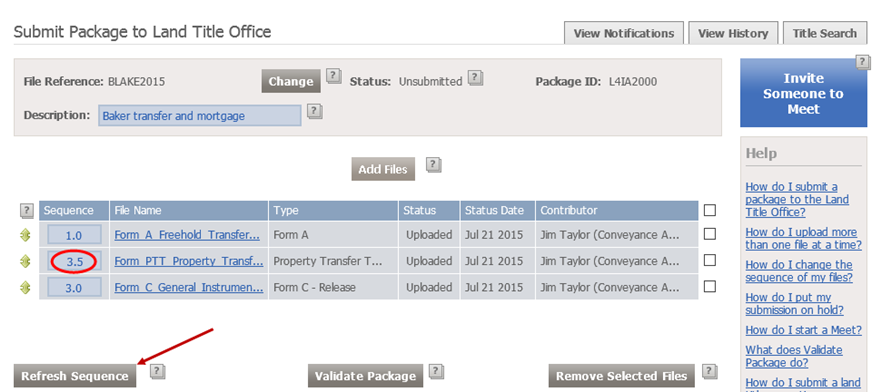Click help icon next to Change button
This screenshot has height=392, width=891.
pyautogui.click(x=334, y=76)
